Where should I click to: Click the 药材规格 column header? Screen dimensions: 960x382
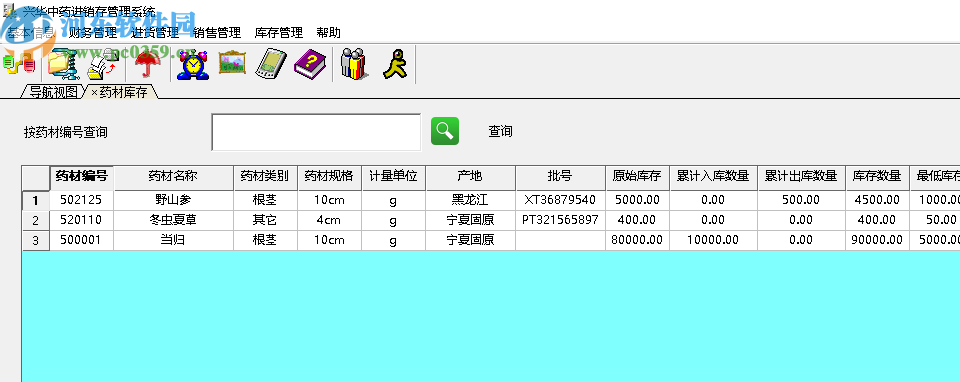click(329, 177)
